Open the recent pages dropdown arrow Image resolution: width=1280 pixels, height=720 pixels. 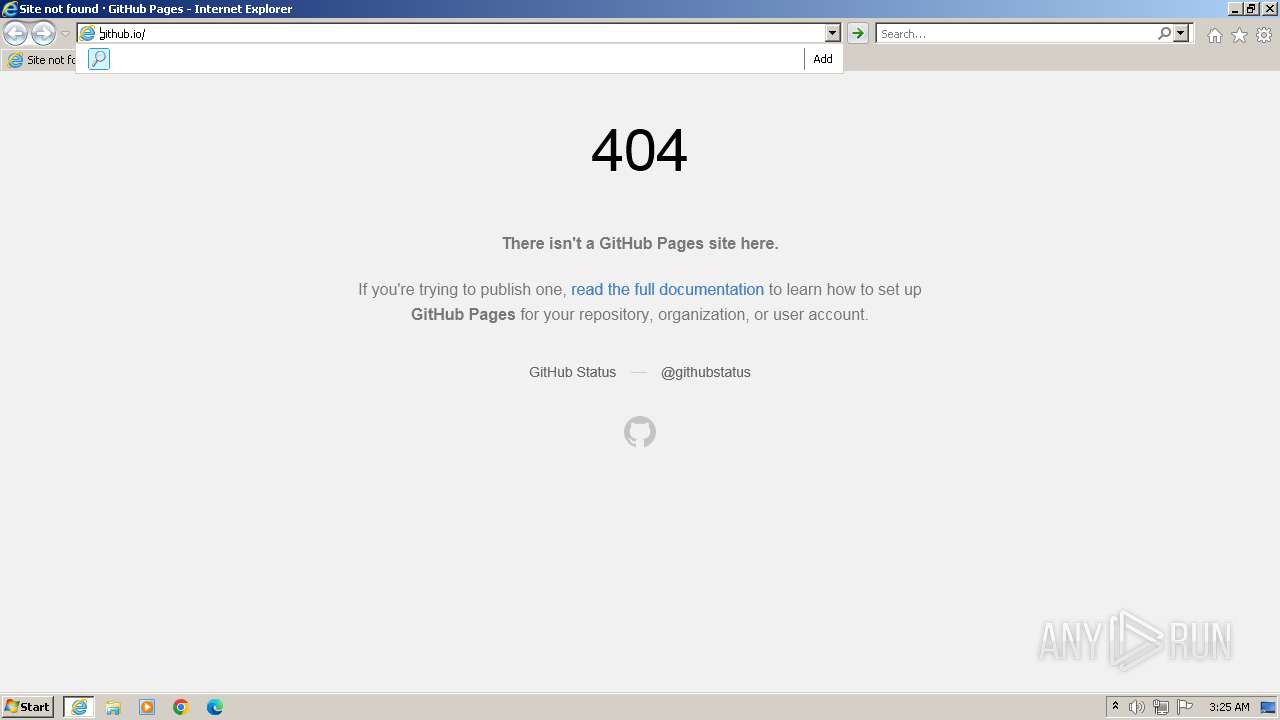pos(65,34)
